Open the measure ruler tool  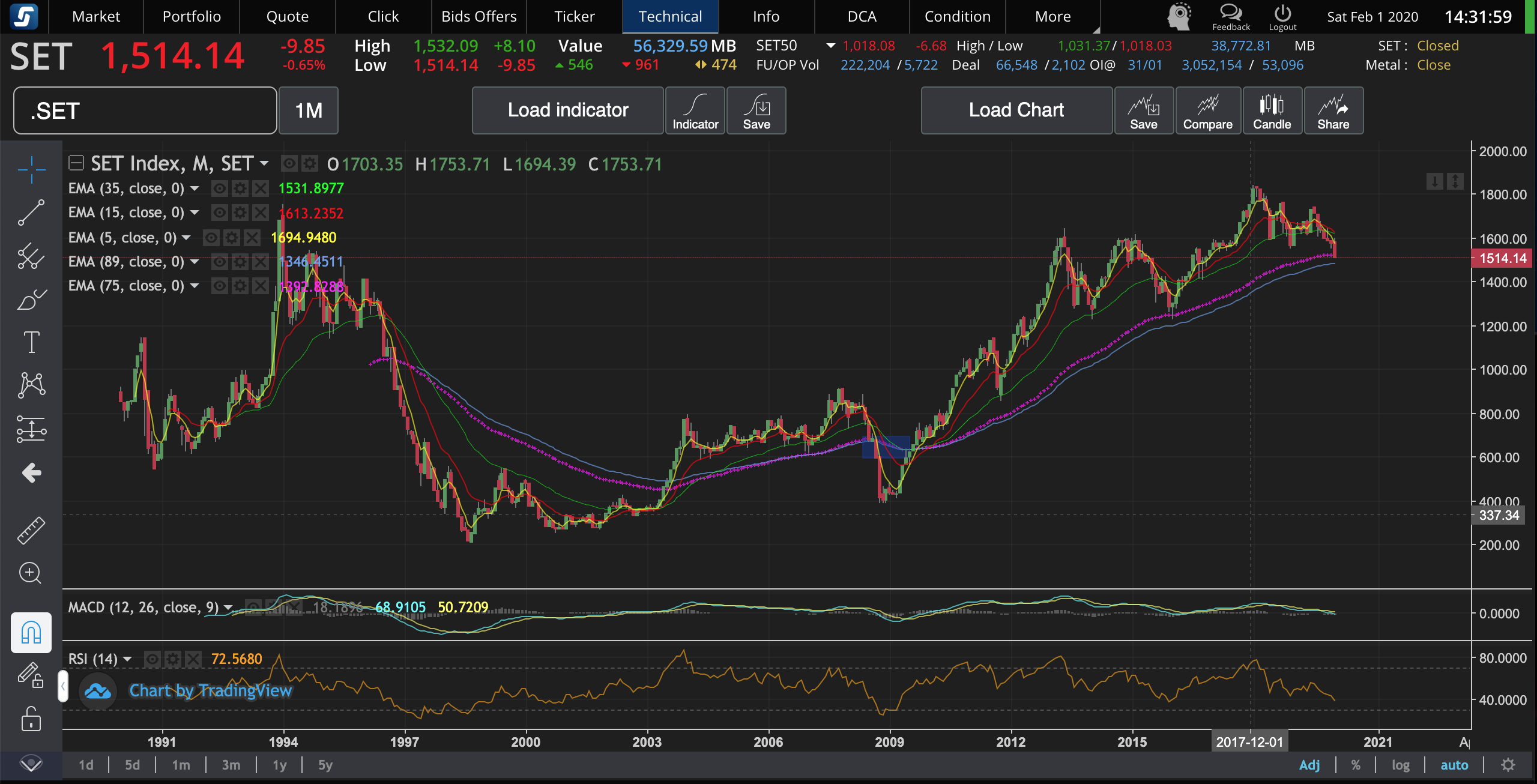31,530
